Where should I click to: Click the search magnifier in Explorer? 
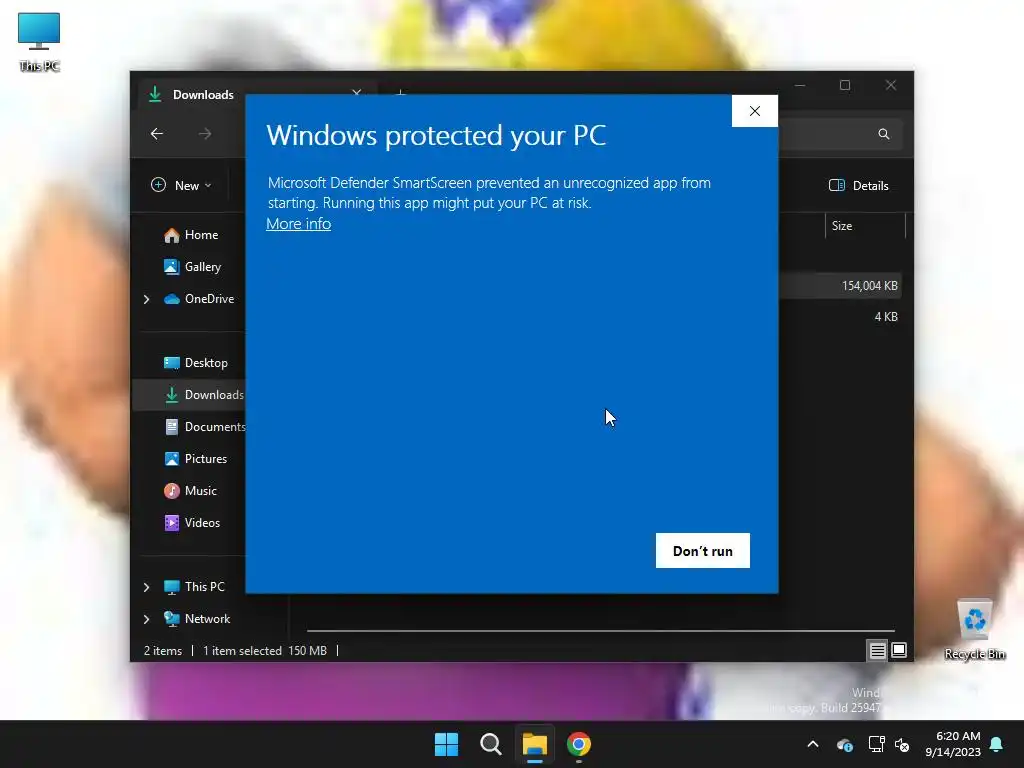click(x=884, y=134)
